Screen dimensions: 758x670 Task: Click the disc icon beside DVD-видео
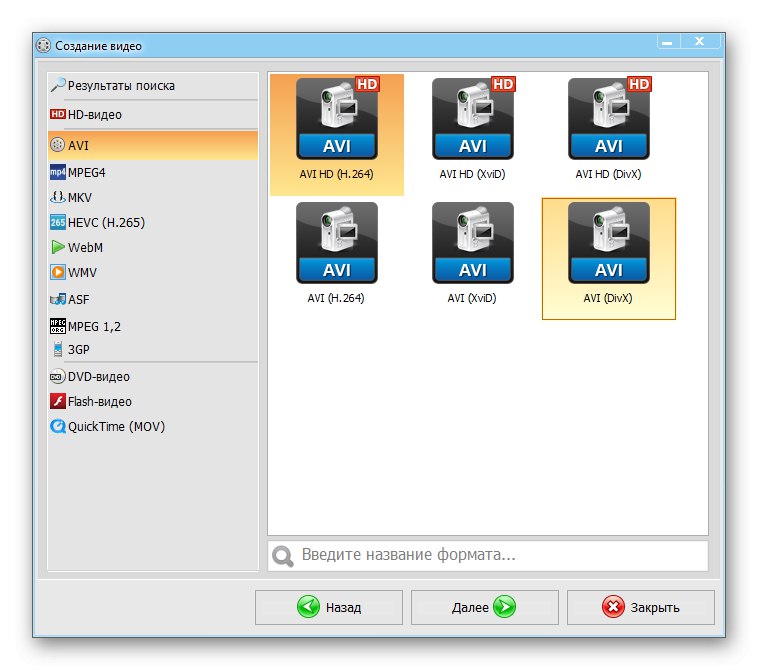58,376
